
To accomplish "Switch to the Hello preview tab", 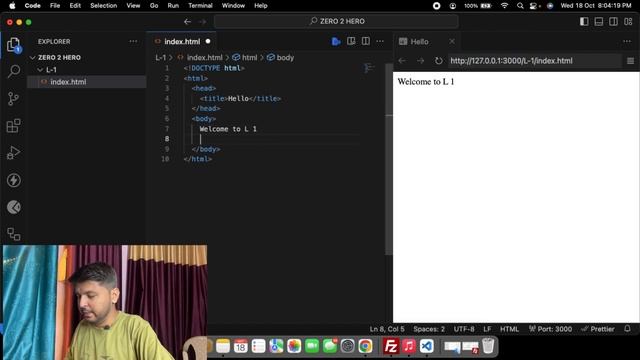I will tap(419, 41).
